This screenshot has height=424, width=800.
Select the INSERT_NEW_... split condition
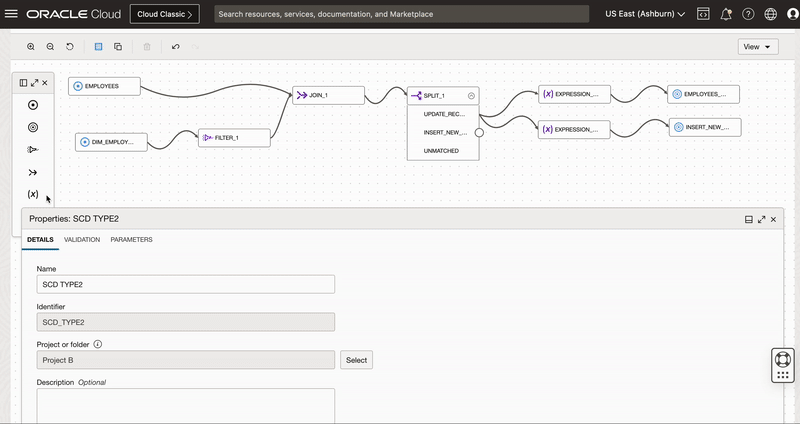pyautogui.click(x=443, y=133)
